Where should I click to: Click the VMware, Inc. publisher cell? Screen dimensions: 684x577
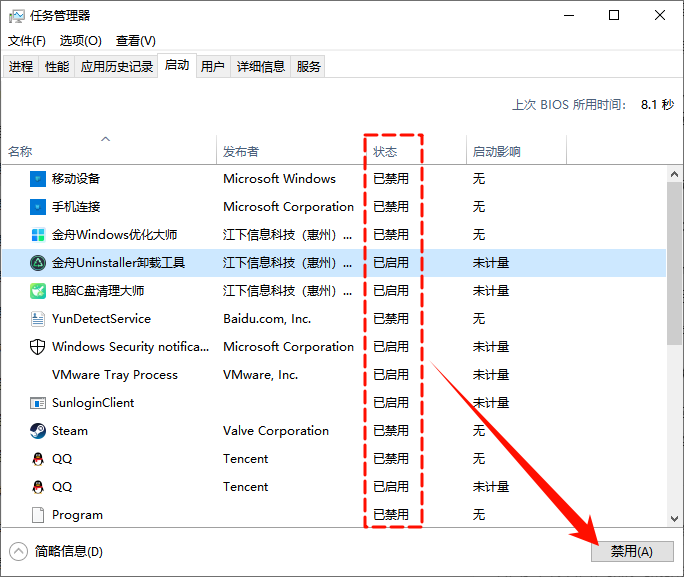point(260,375)
